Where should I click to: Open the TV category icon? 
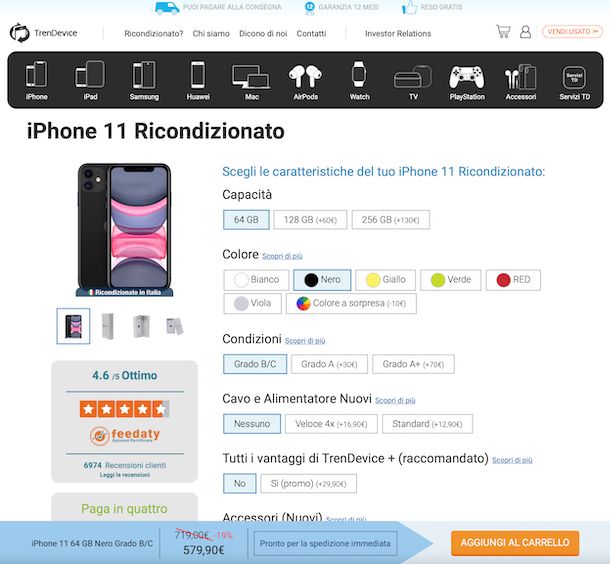coord(413,80)
